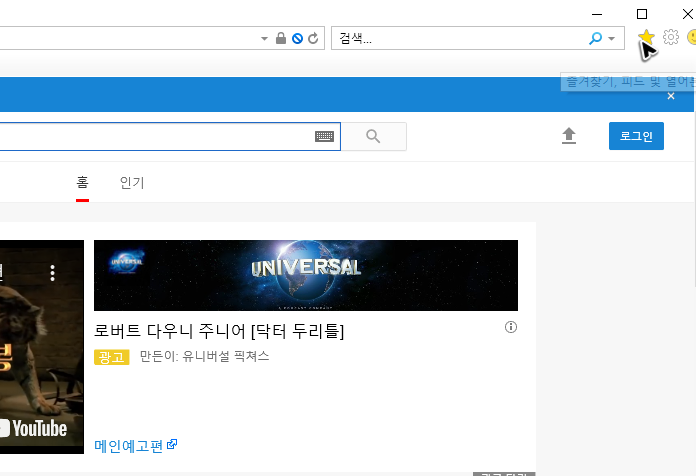
Task: Click the YouTube search magnifier button
Action: tap(373, 136)
